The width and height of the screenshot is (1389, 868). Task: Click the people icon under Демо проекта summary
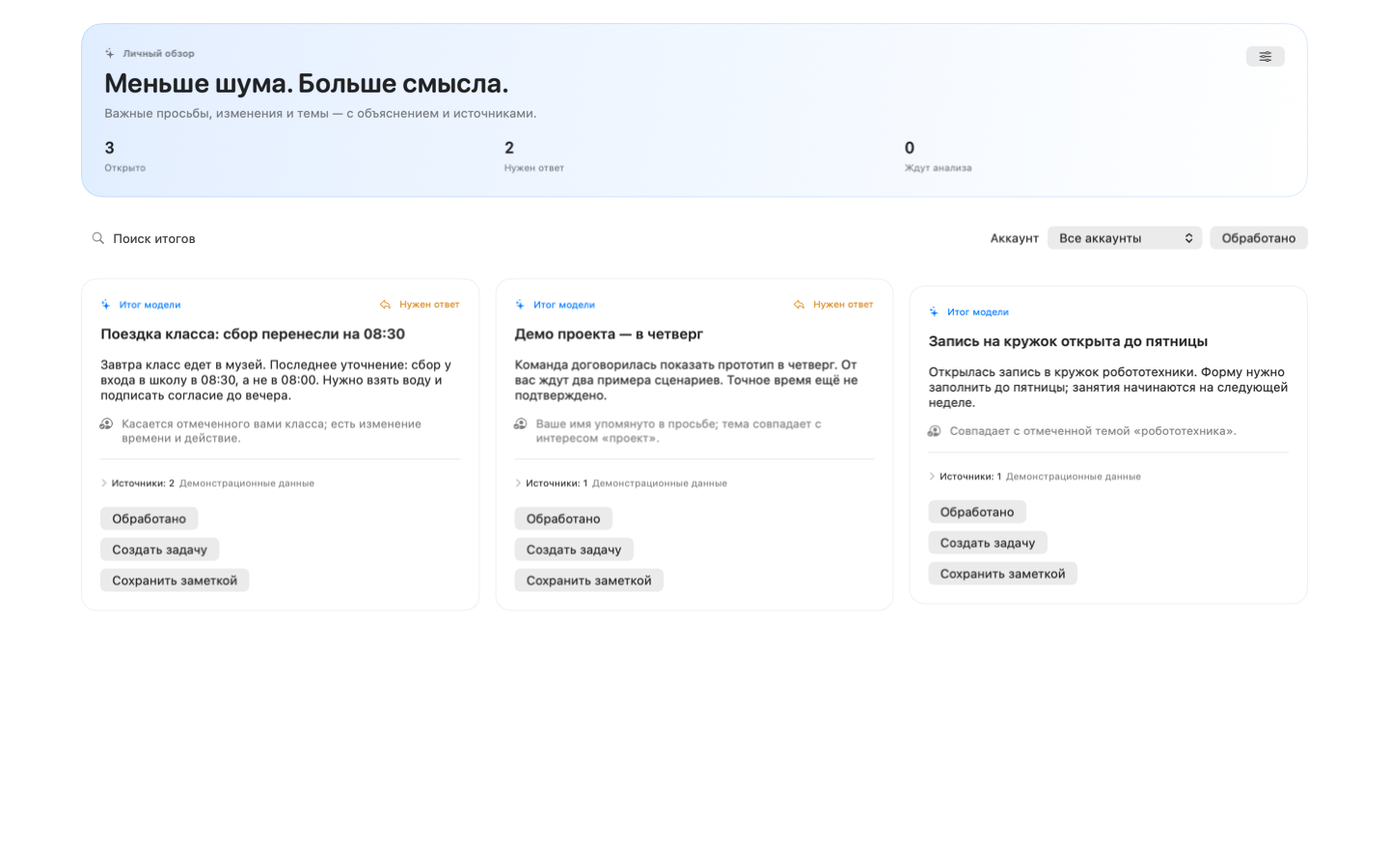click(521, 424)
